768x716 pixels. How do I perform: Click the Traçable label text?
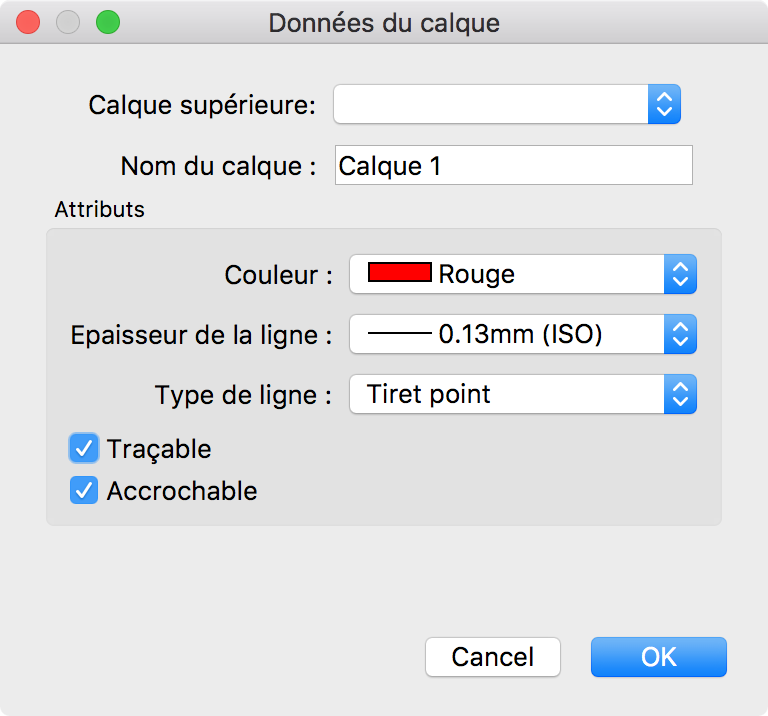click(x=159, y=449)
